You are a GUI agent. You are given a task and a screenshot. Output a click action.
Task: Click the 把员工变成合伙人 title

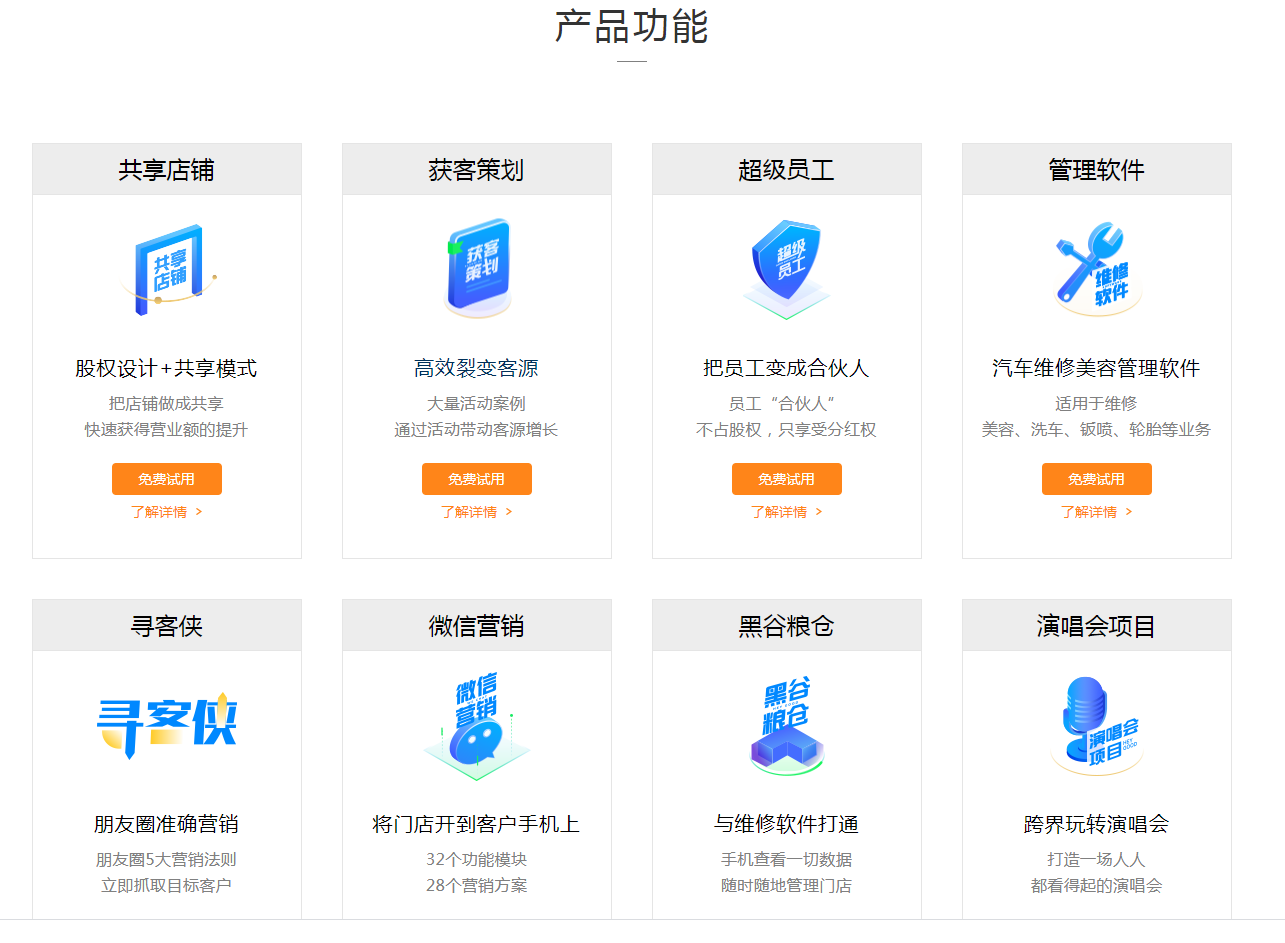tap(787, 368)
